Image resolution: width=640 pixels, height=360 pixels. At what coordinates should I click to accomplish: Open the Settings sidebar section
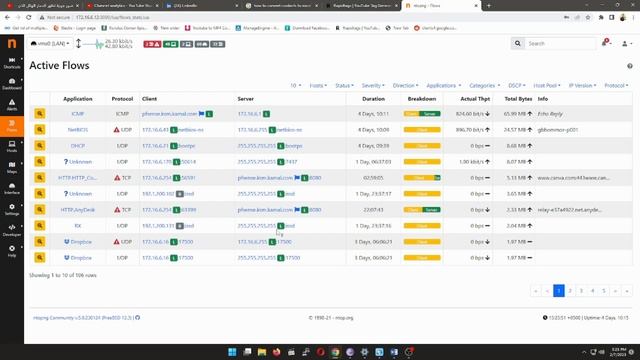tap(12, 209)
